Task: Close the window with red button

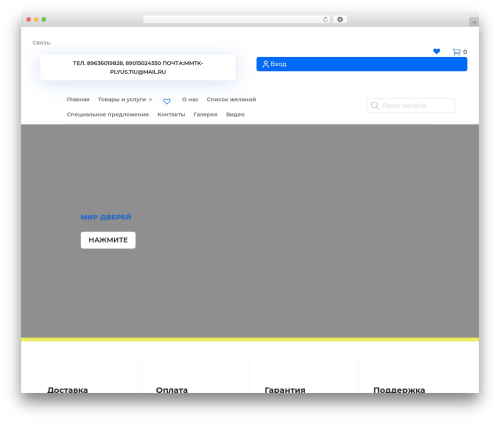Action: pos(29,19)
